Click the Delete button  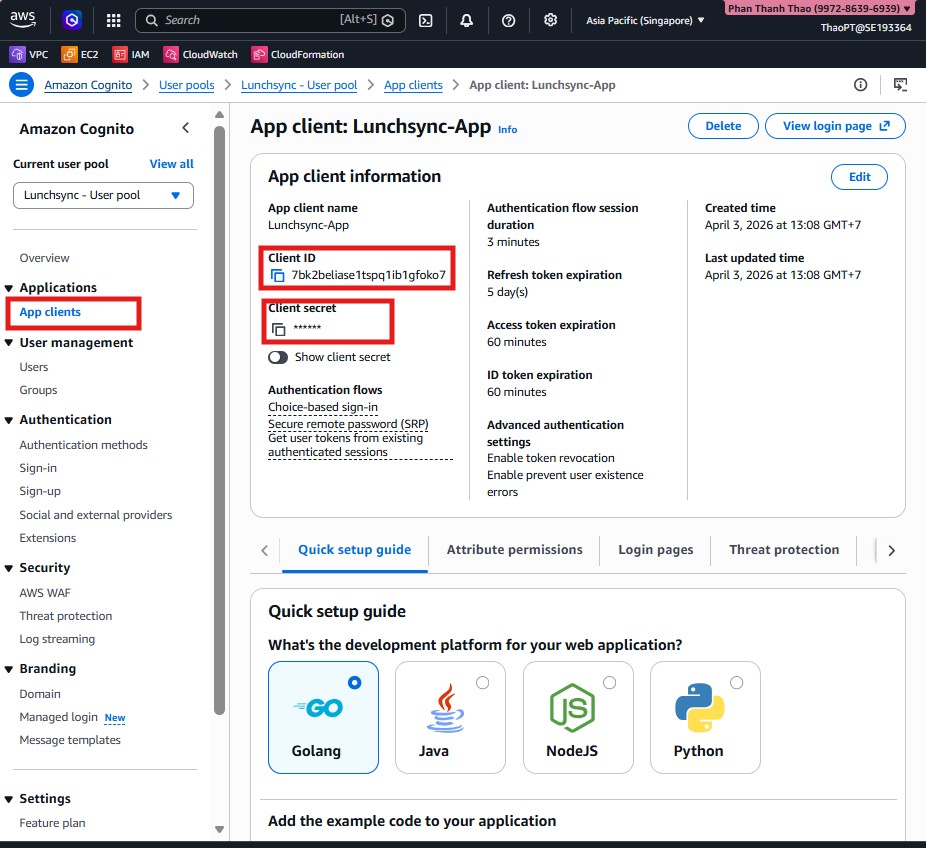coord(723,126)
